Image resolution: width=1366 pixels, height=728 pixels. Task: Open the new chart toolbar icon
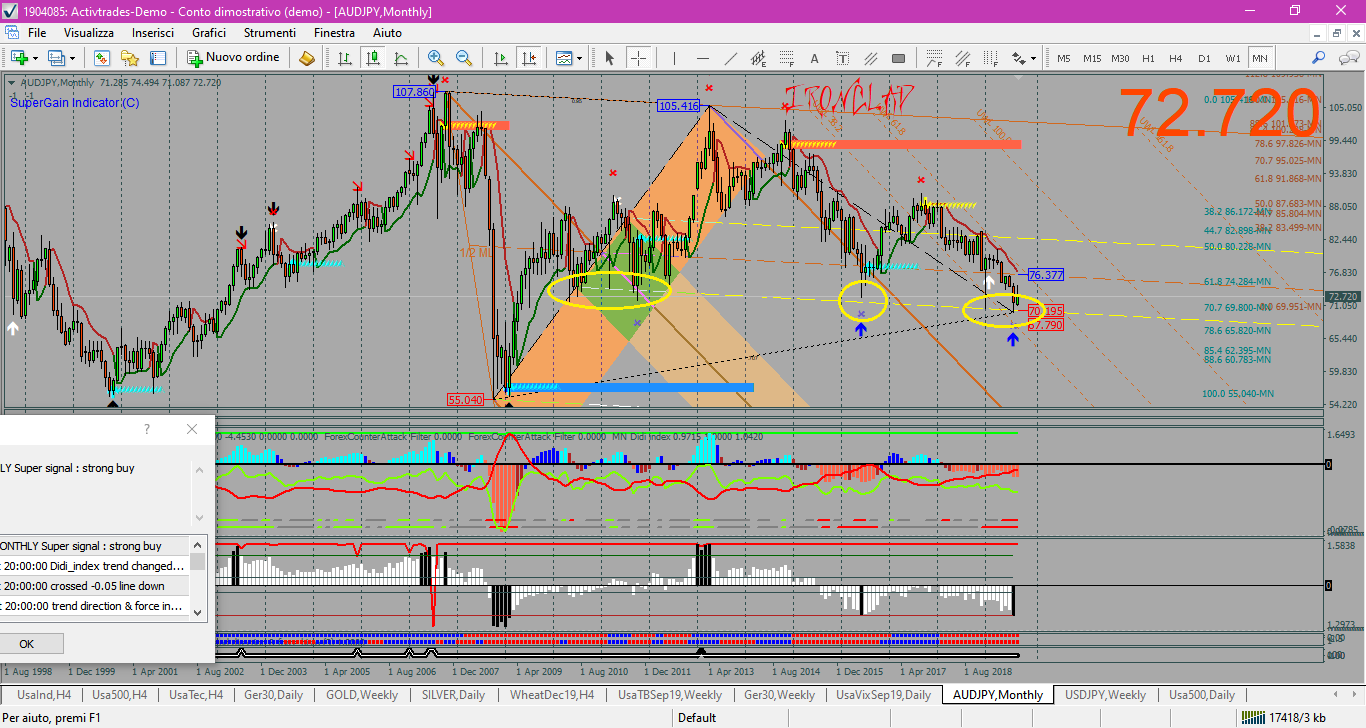19,58
